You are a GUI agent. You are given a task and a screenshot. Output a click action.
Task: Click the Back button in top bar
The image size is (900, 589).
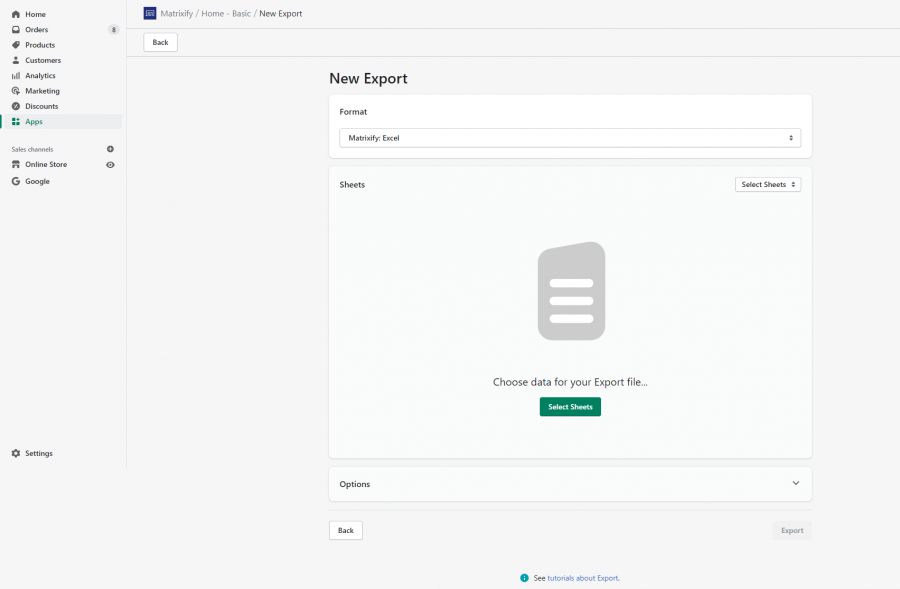click(160, 42)
